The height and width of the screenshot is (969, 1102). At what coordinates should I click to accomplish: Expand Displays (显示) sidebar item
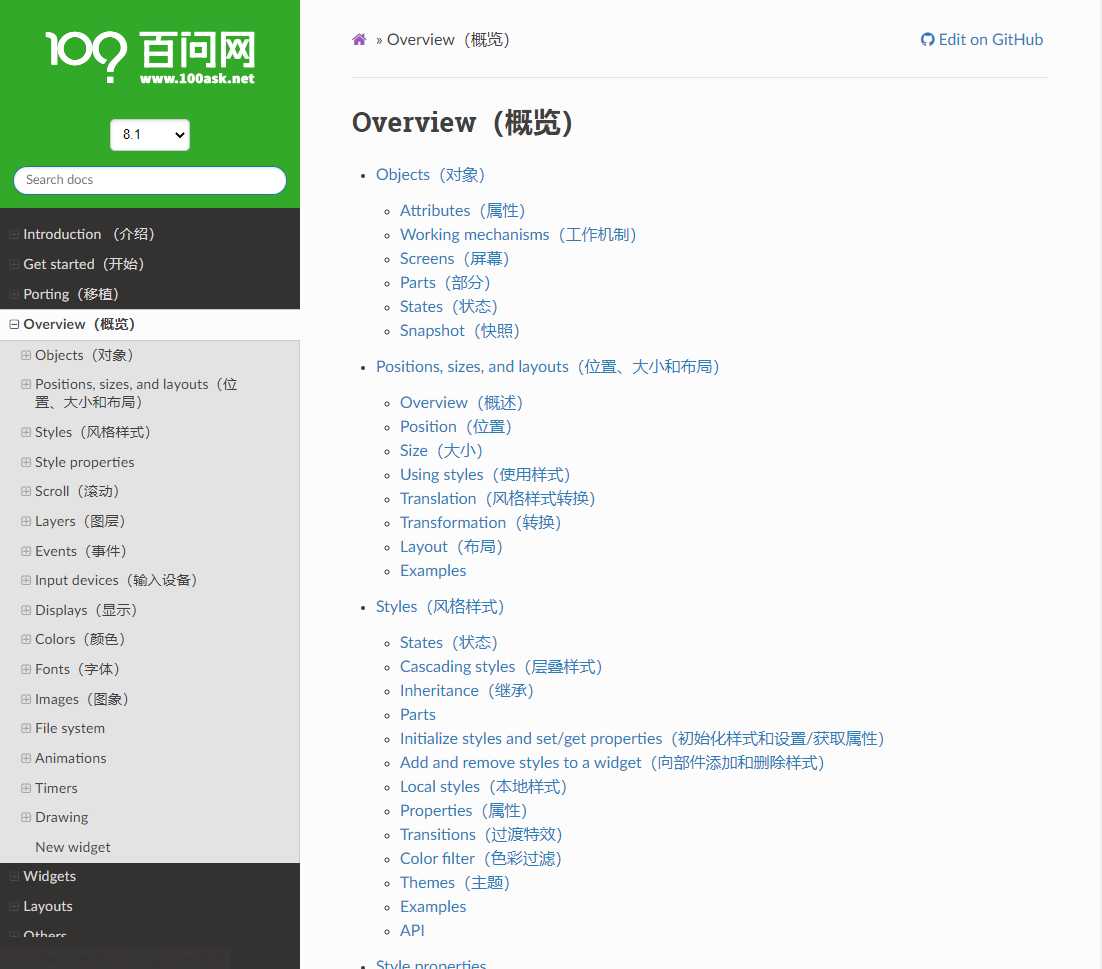pos(26,610)
